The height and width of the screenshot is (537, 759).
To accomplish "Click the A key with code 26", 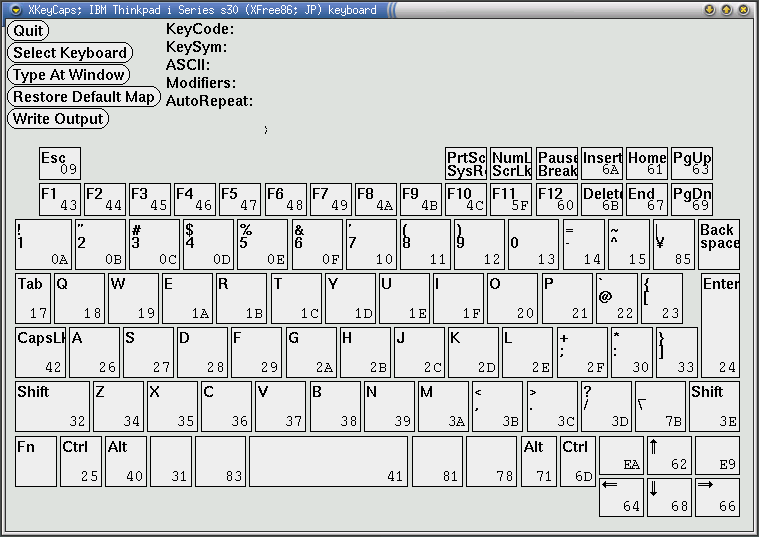I will pyautogui.click(x=94, y=353).
